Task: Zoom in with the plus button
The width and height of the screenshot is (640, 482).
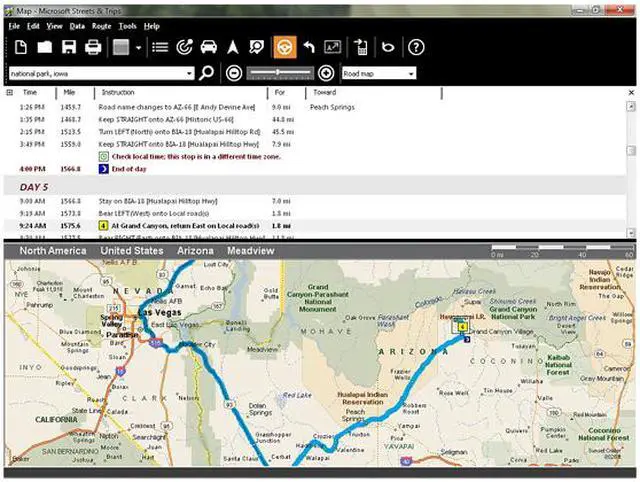Action: (x=325, y=73)
